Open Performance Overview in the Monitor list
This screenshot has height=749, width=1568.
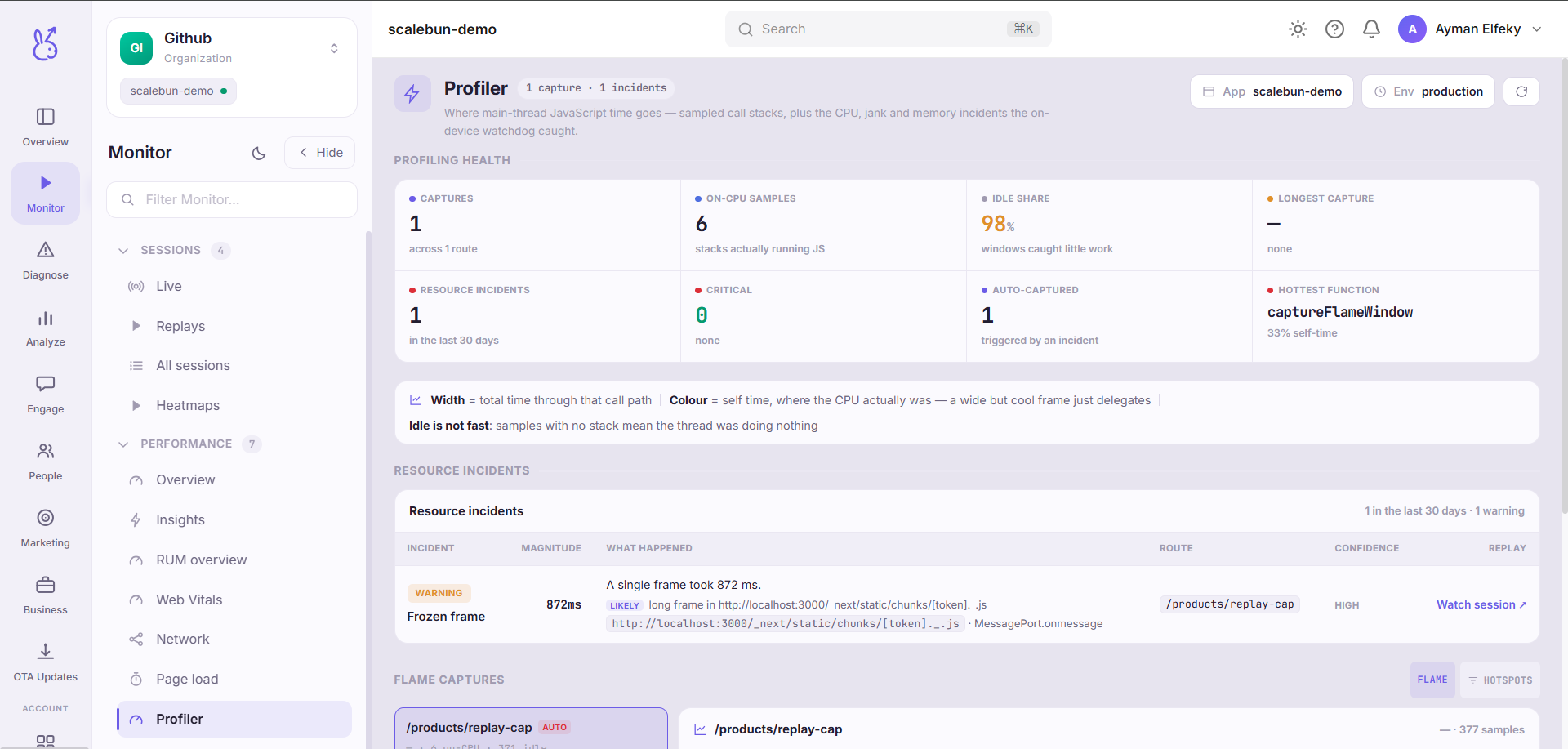point(234,479)
